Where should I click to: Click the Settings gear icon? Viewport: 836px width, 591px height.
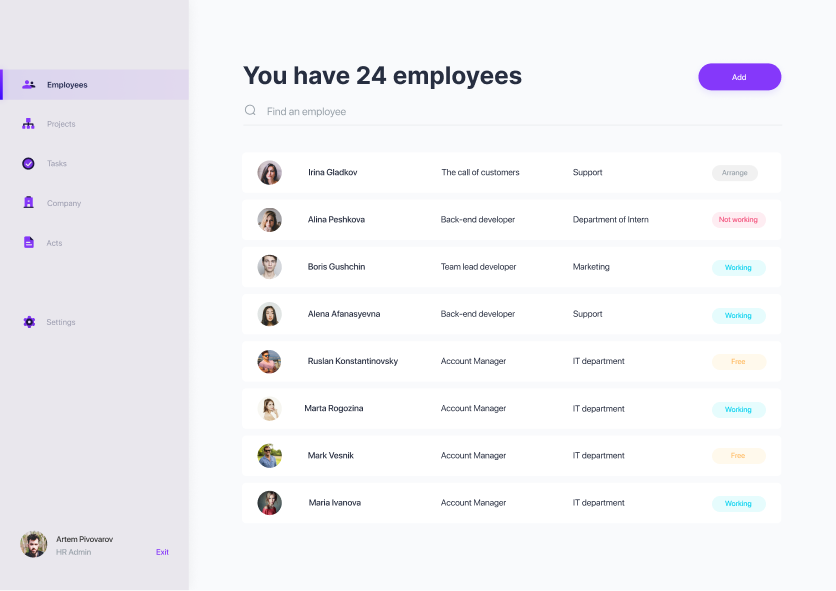(x=28, y=322)
